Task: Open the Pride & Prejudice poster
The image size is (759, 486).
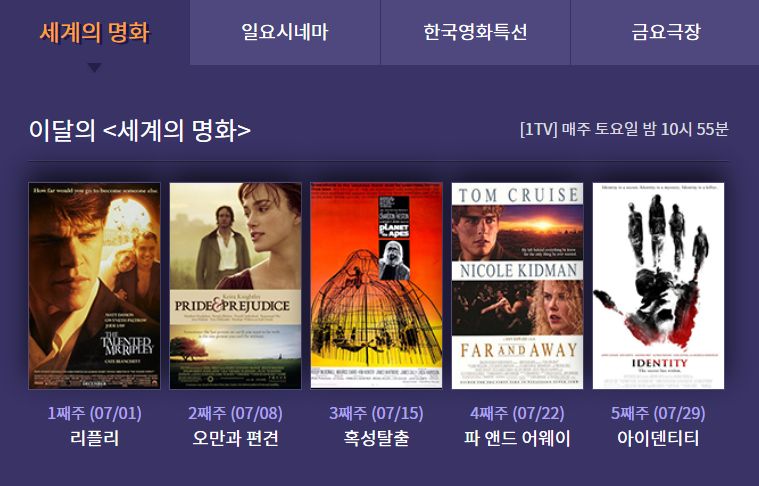Action: coord(235,286)
